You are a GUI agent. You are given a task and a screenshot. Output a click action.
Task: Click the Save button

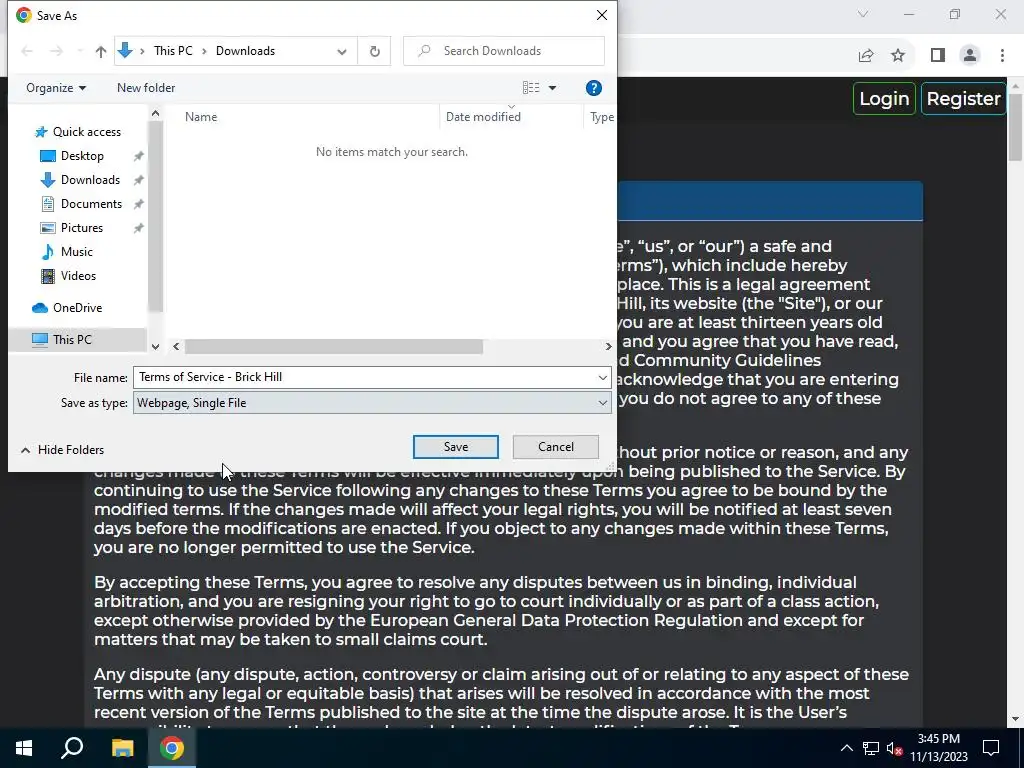tap(456, 447)
